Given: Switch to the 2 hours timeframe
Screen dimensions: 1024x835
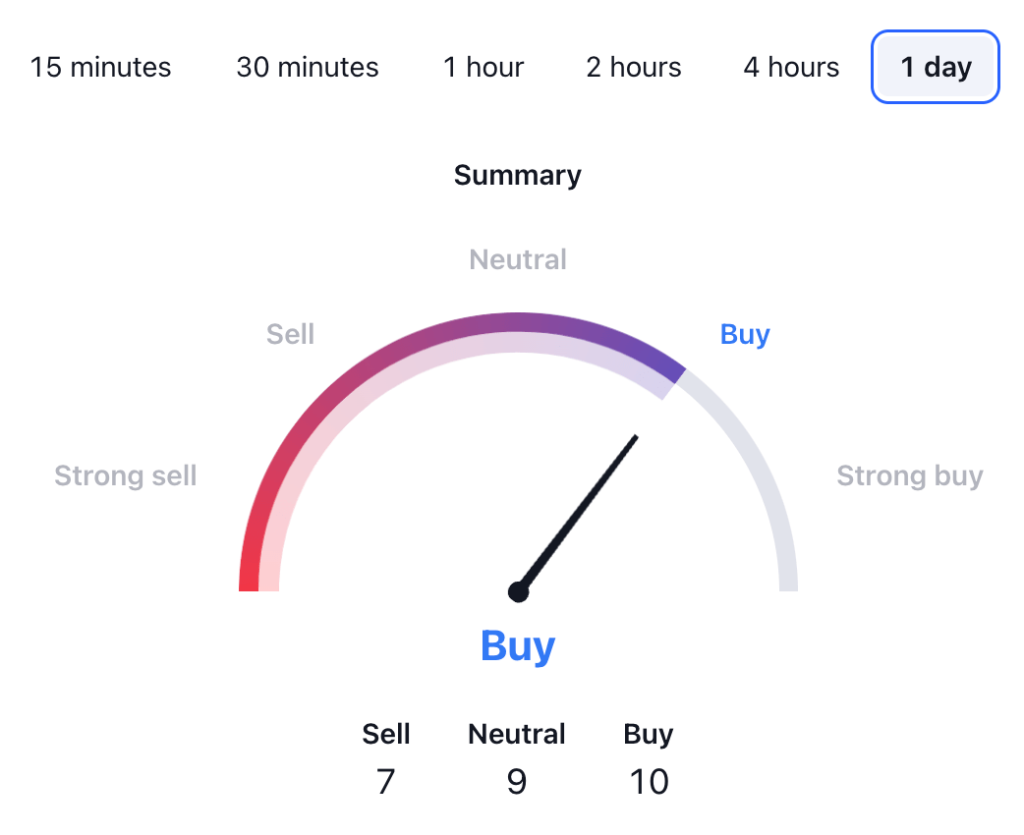Looking at the screenshot, I should point(634,68).
